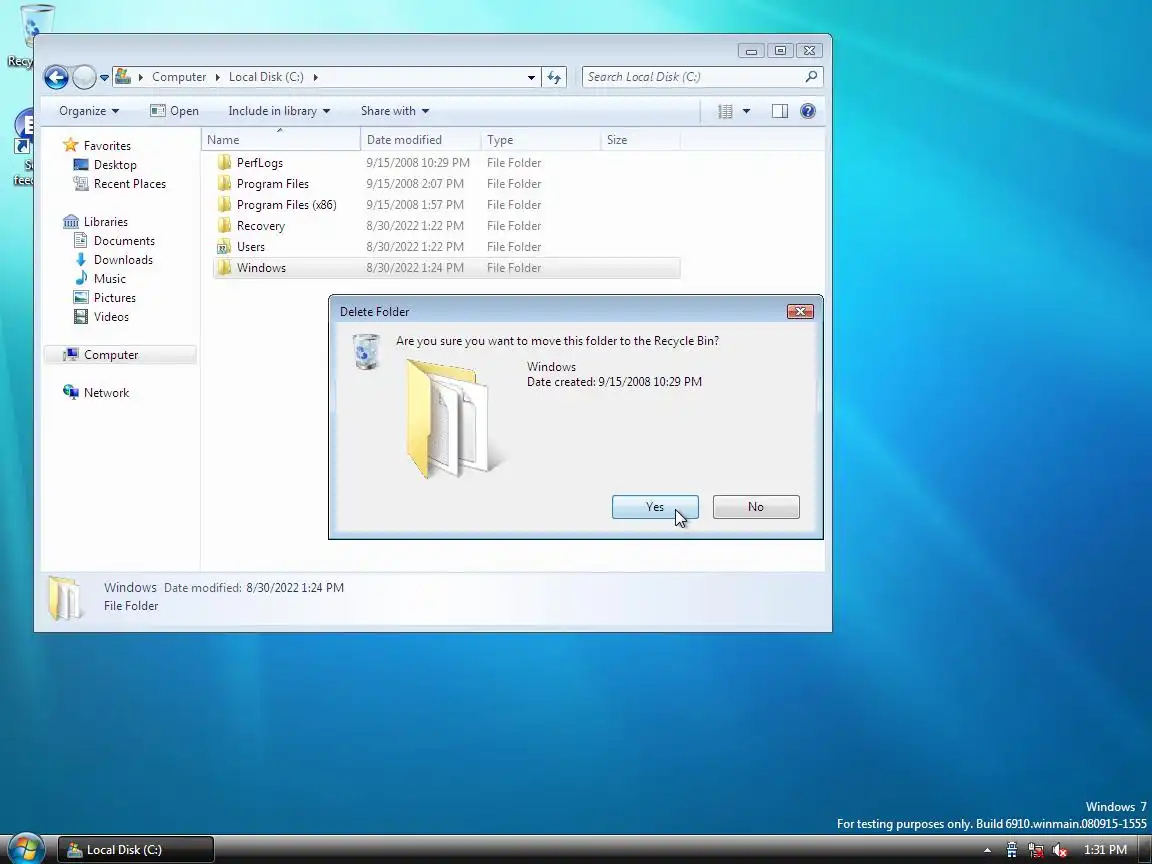Close the Delete Folder dialog
Viewport: 1152px width, 864px height.
pyautogui.click(x=800, y=312)
